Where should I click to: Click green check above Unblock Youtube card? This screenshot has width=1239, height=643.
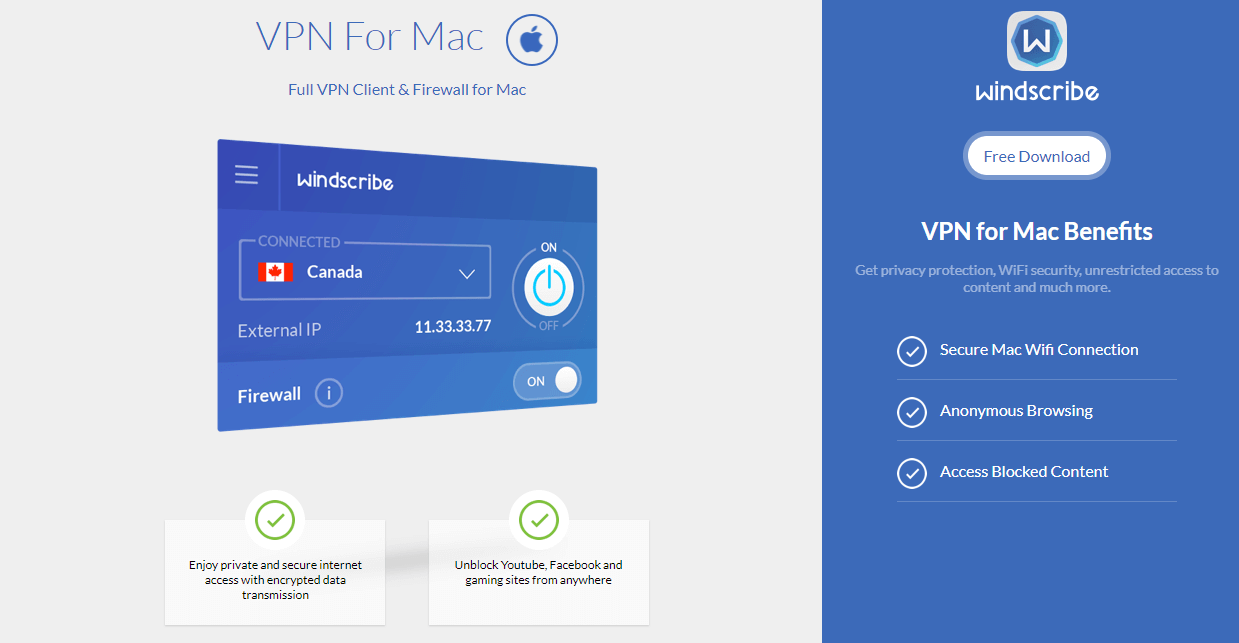539,520
